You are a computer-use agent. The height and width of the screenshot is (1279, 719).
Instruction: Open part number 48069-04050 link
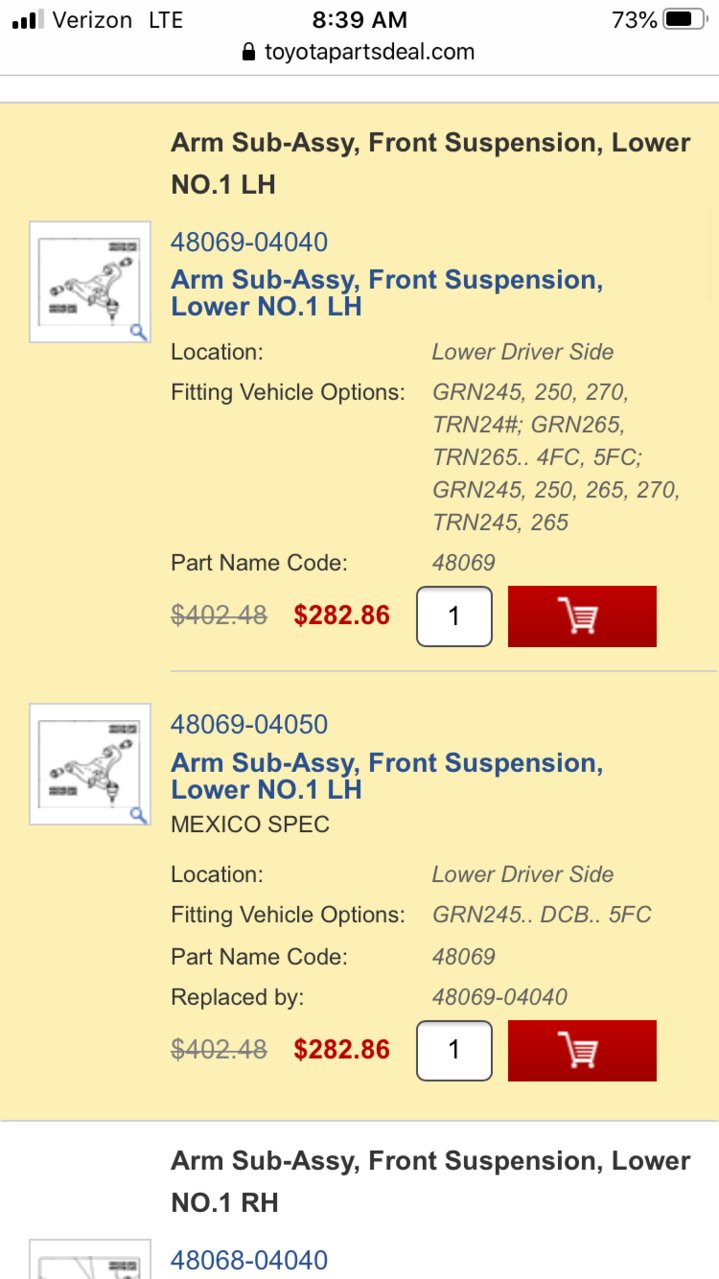[249, 724]
